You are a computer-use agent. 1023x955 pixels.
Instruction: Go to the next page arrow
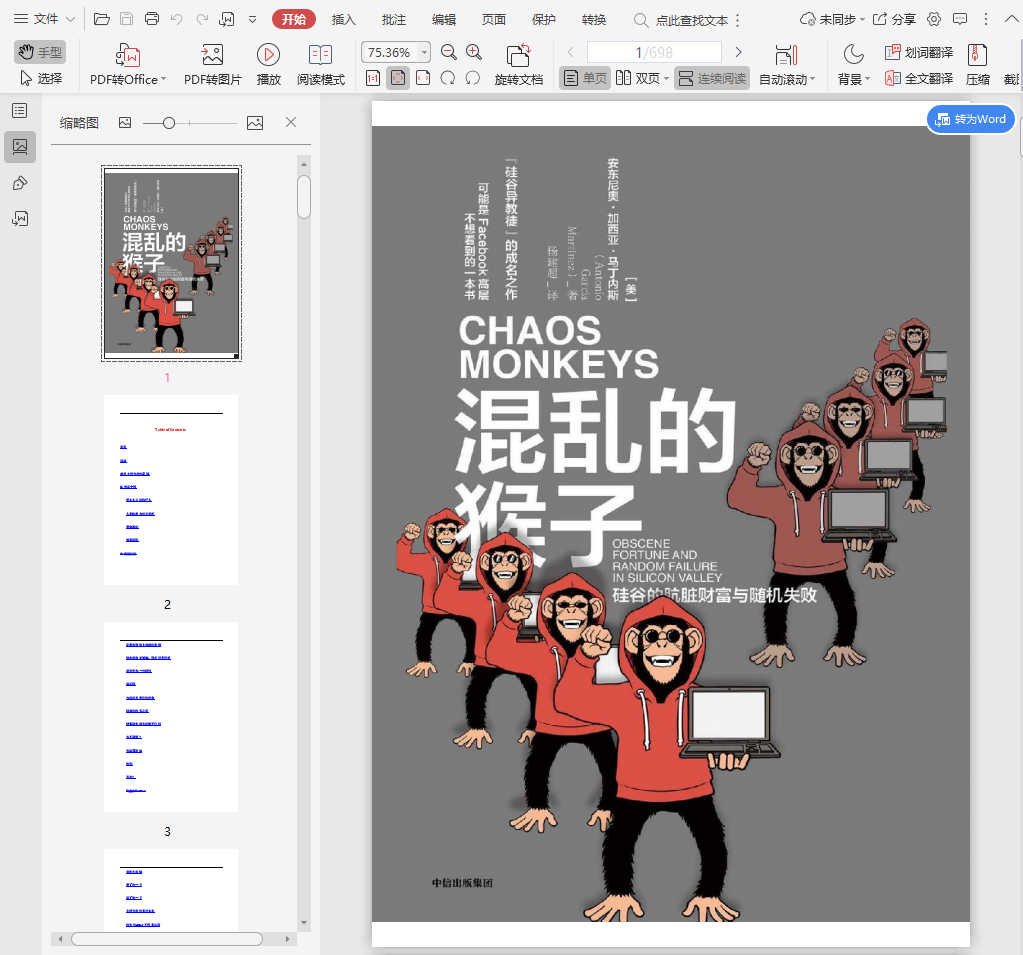pos(739,52)
